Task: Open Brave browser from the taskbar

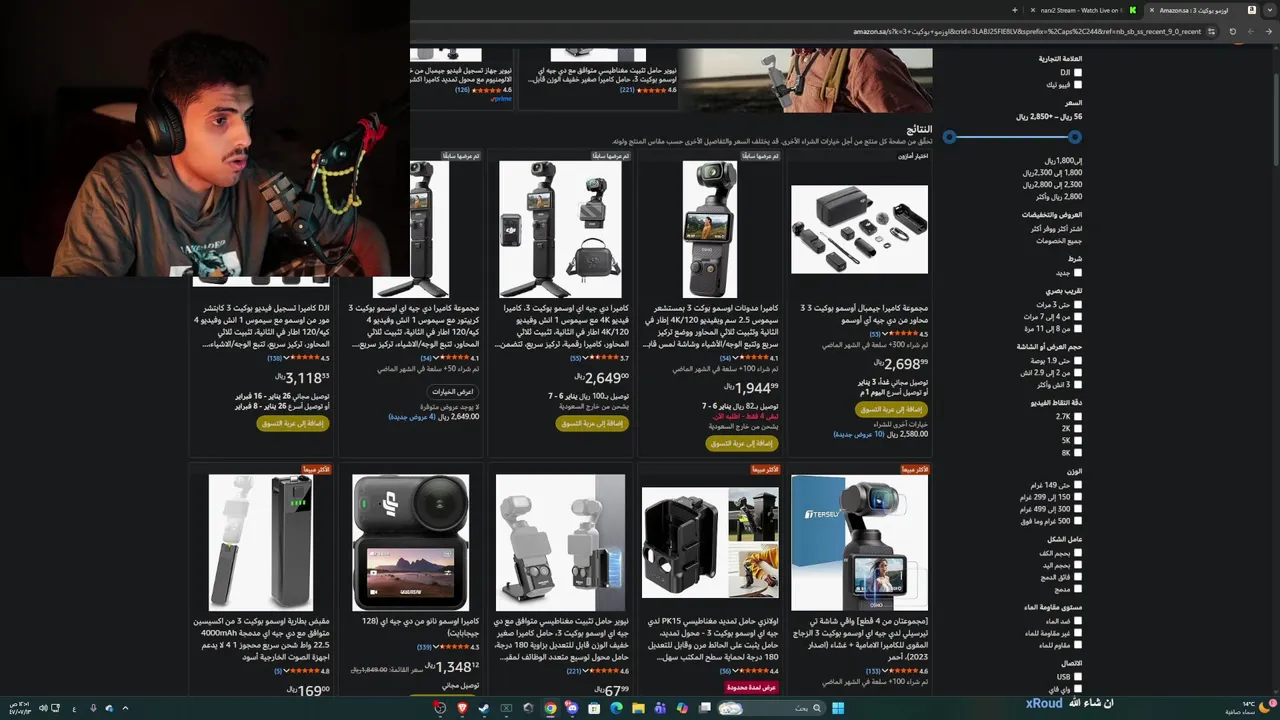Action: point(462,708)
